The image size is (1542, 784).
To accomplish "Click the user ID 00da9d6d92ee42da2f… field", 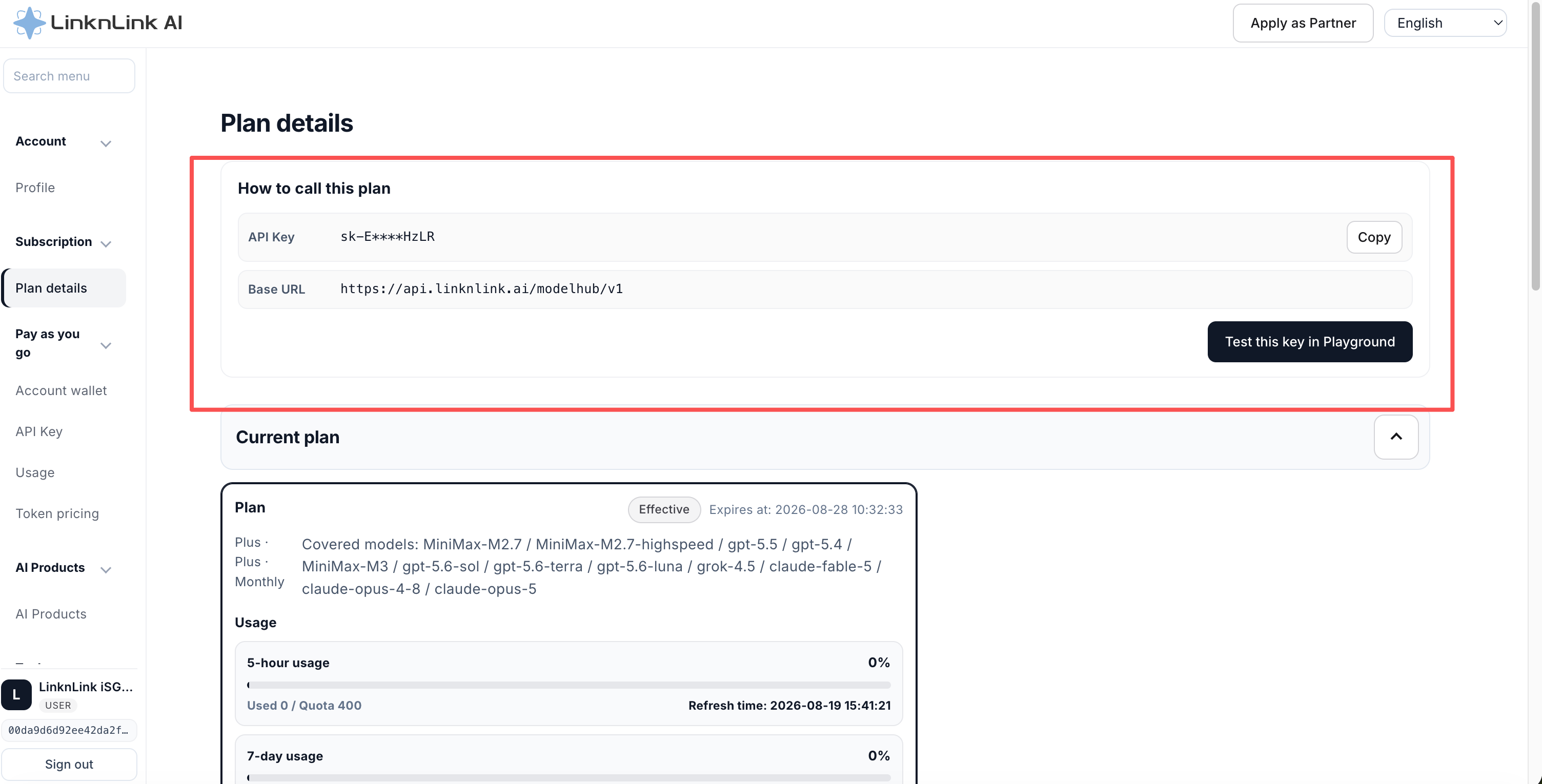I will coord(69,730).
